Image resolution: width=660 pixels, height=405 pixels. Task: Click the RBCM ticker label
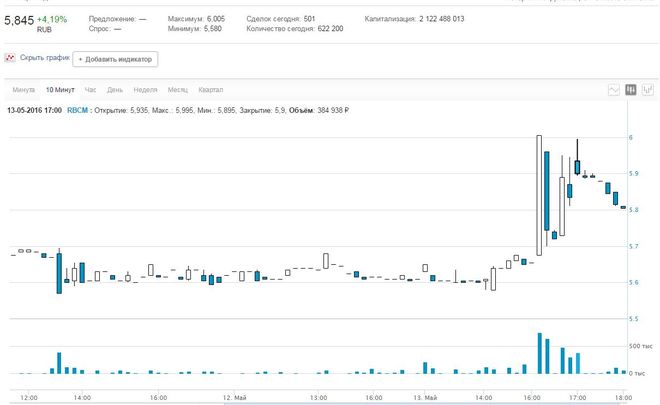coord(77,109)
